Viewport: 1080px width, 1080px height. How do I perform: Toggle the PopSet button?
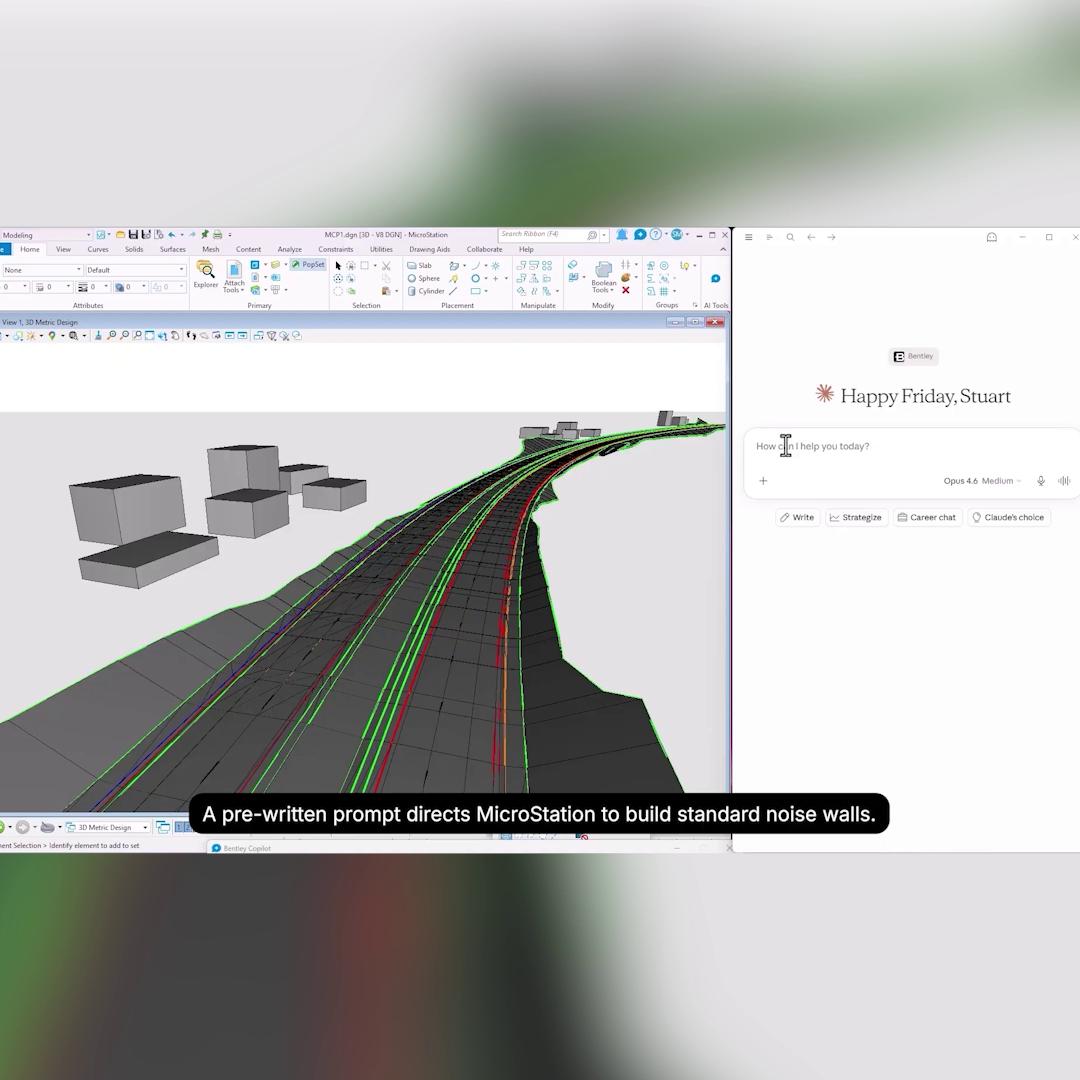pos(308,264)
